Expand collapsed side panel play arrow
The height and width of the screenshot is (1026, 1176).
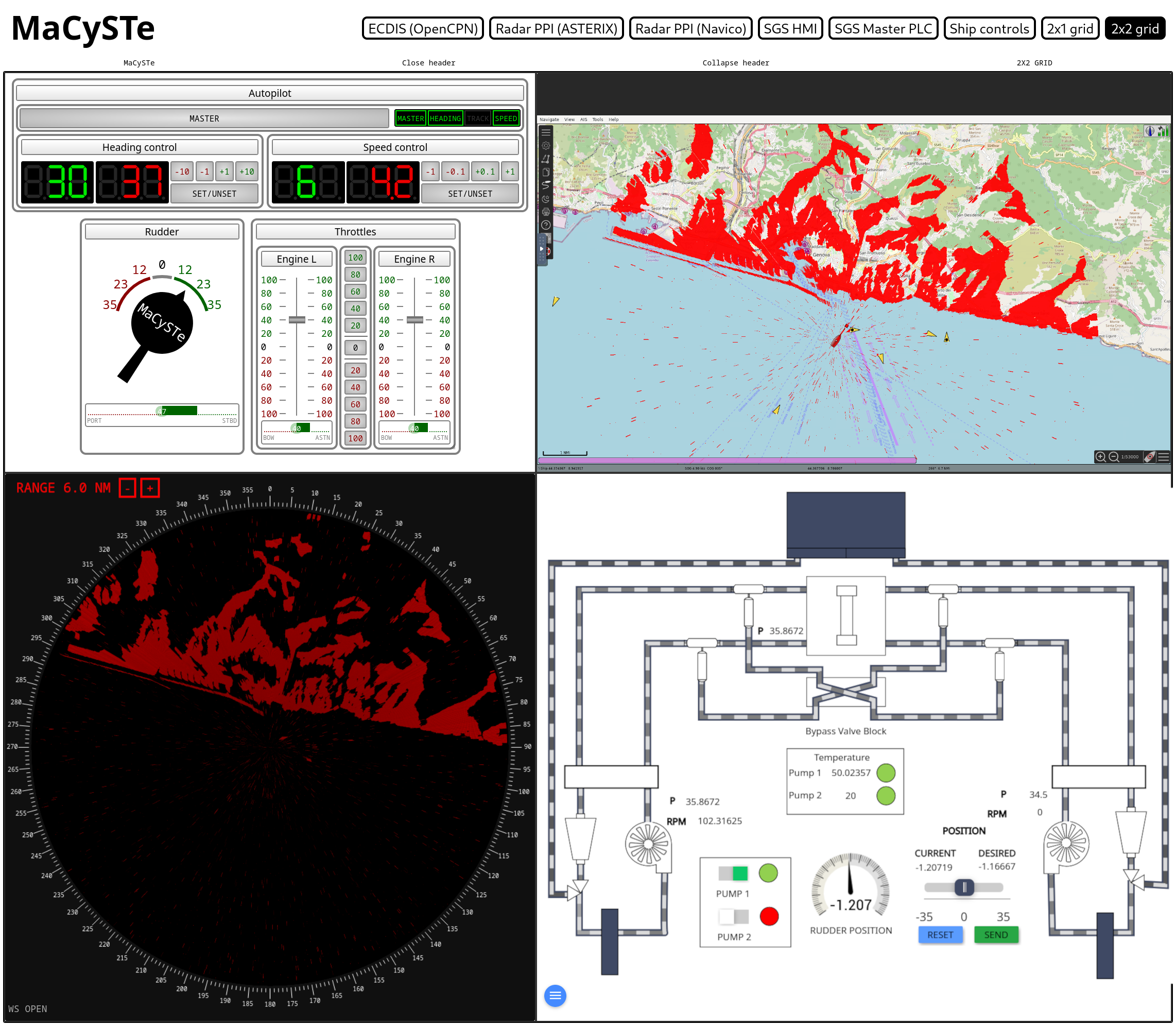541,249
